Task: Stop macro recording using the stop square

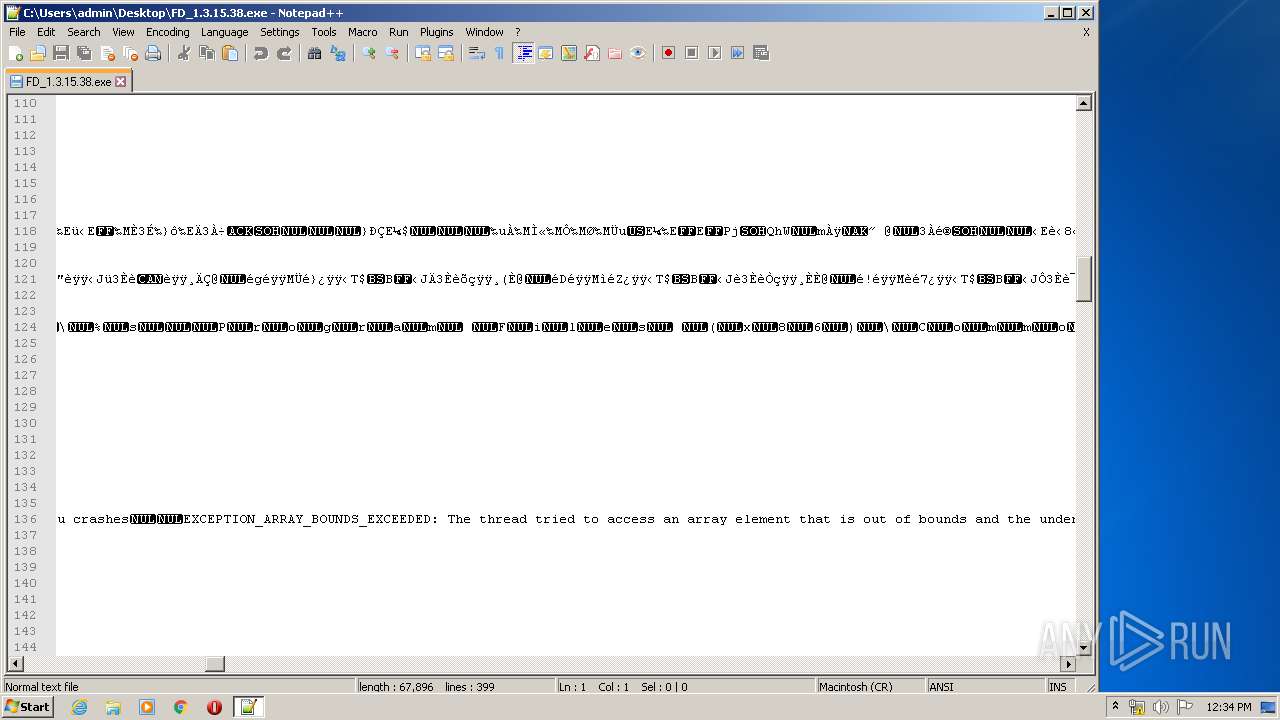Action: point(691,53)
